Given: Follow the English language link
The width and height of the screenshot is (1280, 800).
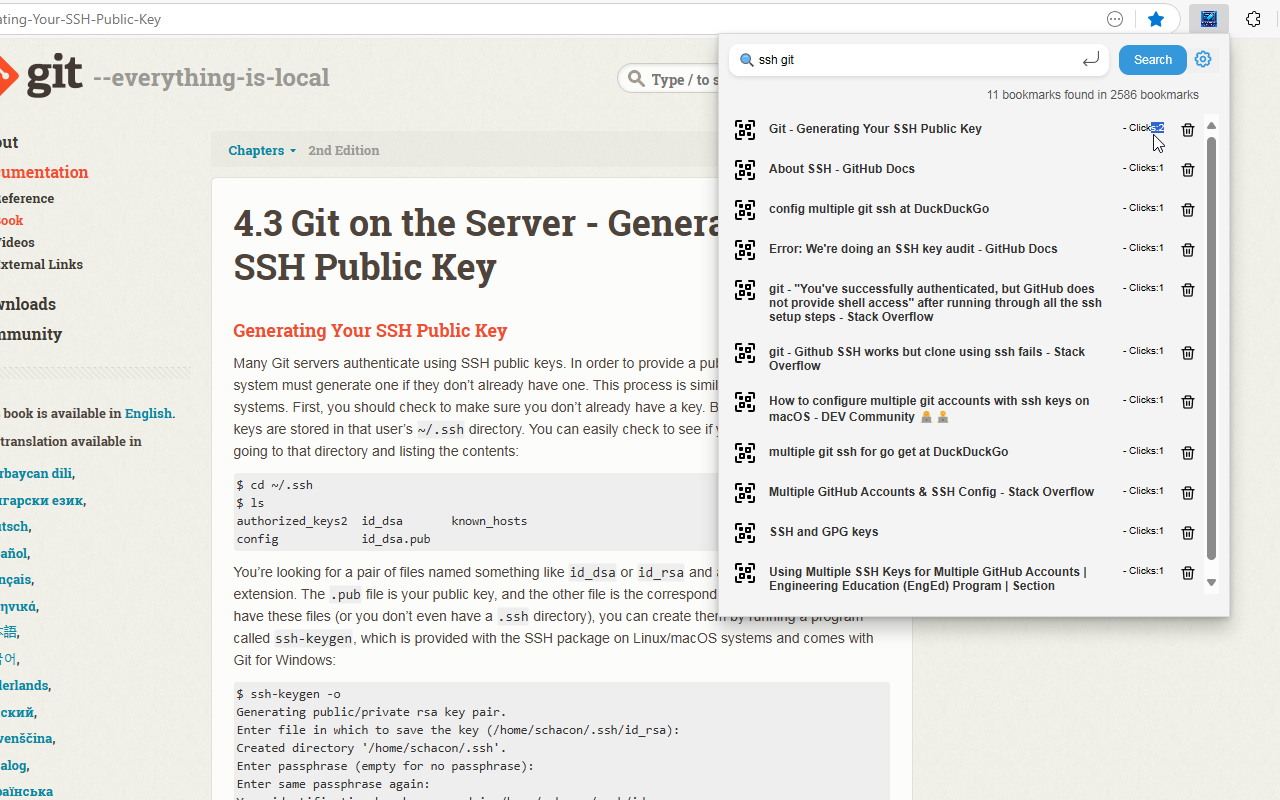Looking at the screenshot, I should [x=148, y=413].
